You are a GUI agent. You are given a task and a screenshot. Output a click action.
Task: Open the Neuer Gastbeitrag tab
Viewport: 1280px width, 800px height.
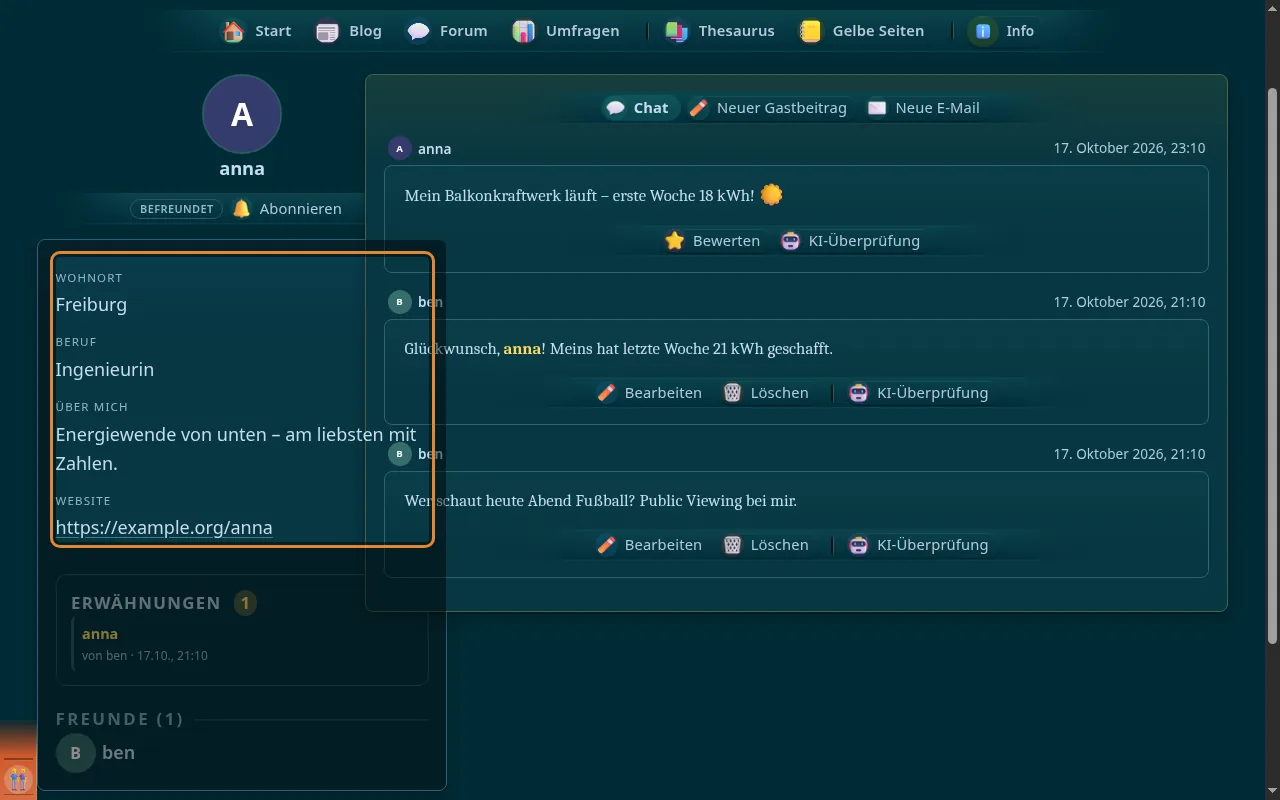pyautogui.click(x=768, y=108)
